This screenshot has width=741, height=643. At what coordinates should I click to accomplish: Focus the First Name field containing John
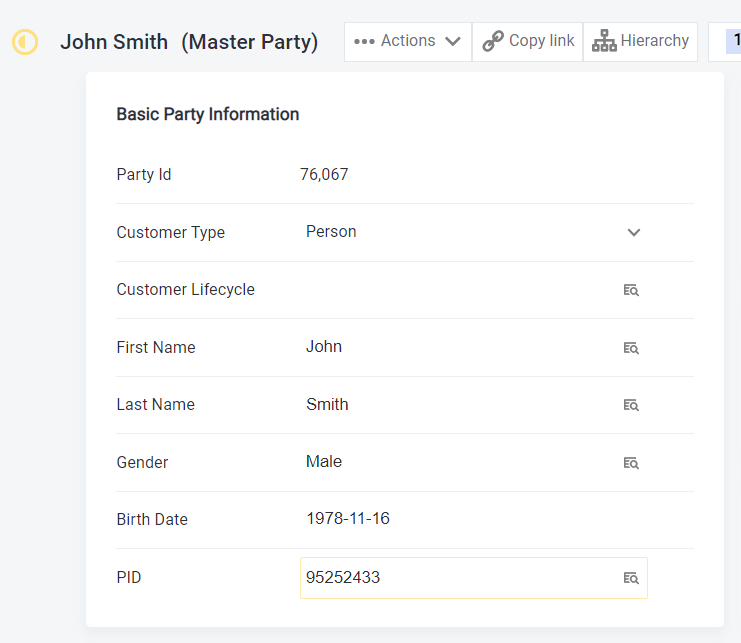click(x=450, y=347)
